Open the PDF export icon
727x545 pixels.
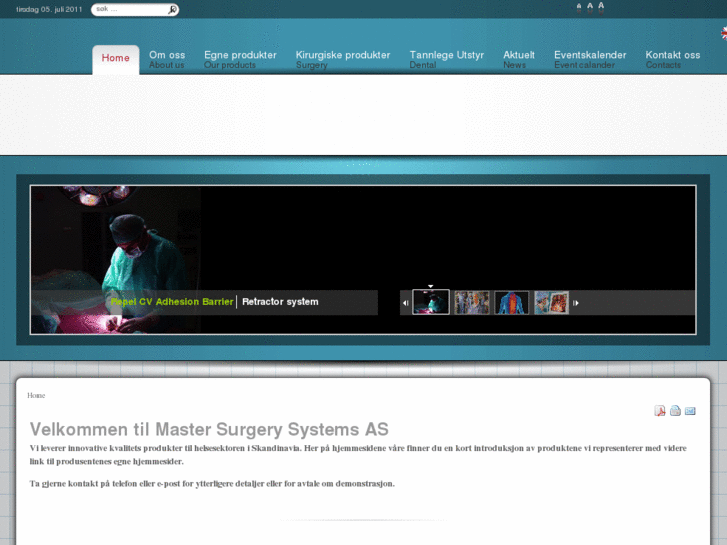pyautogui.click(x=660, y=411)
